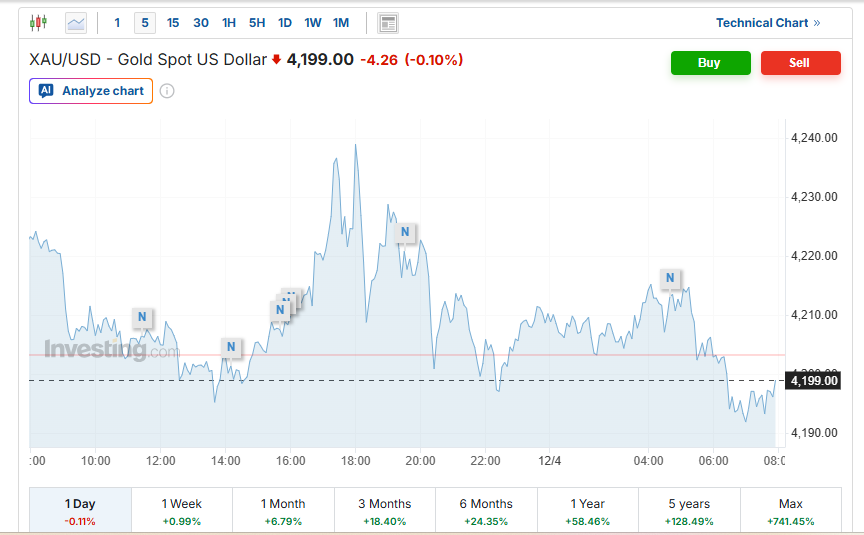Click the news marker near 11:00
The height and width of the screenshot is (535, 864).
click(x=142, y=317)
